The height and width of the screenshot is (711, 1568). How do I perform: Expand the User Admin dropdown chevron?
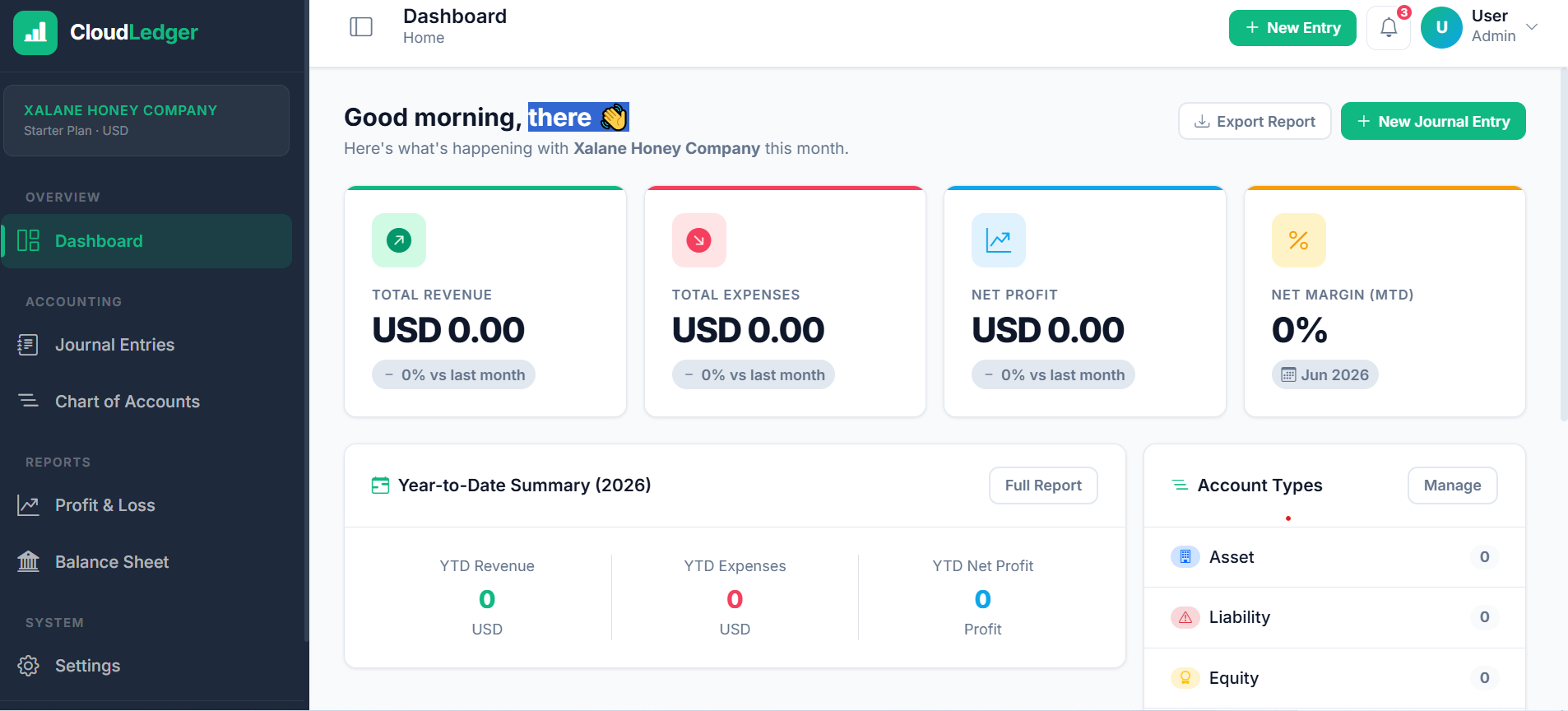tap(1532, 26)
